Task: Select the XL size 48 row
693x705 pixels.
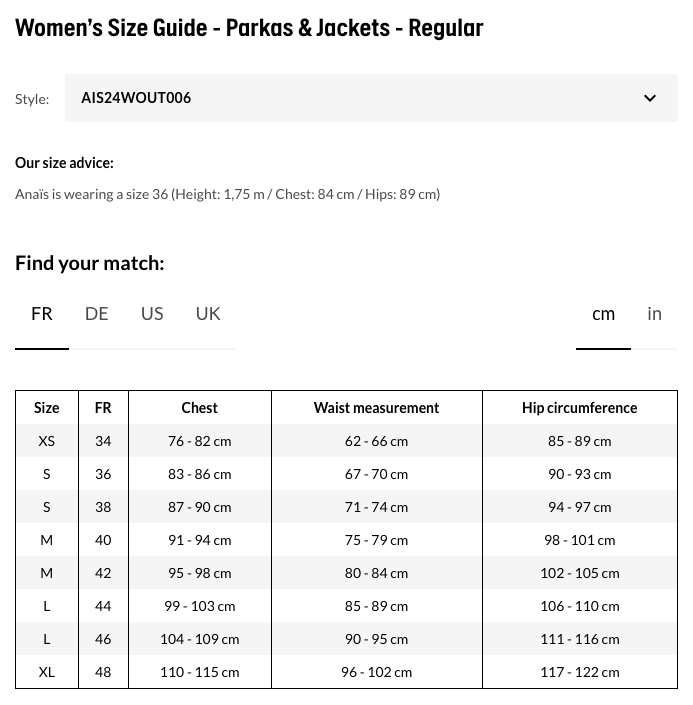Action: [x=47, y=672]
